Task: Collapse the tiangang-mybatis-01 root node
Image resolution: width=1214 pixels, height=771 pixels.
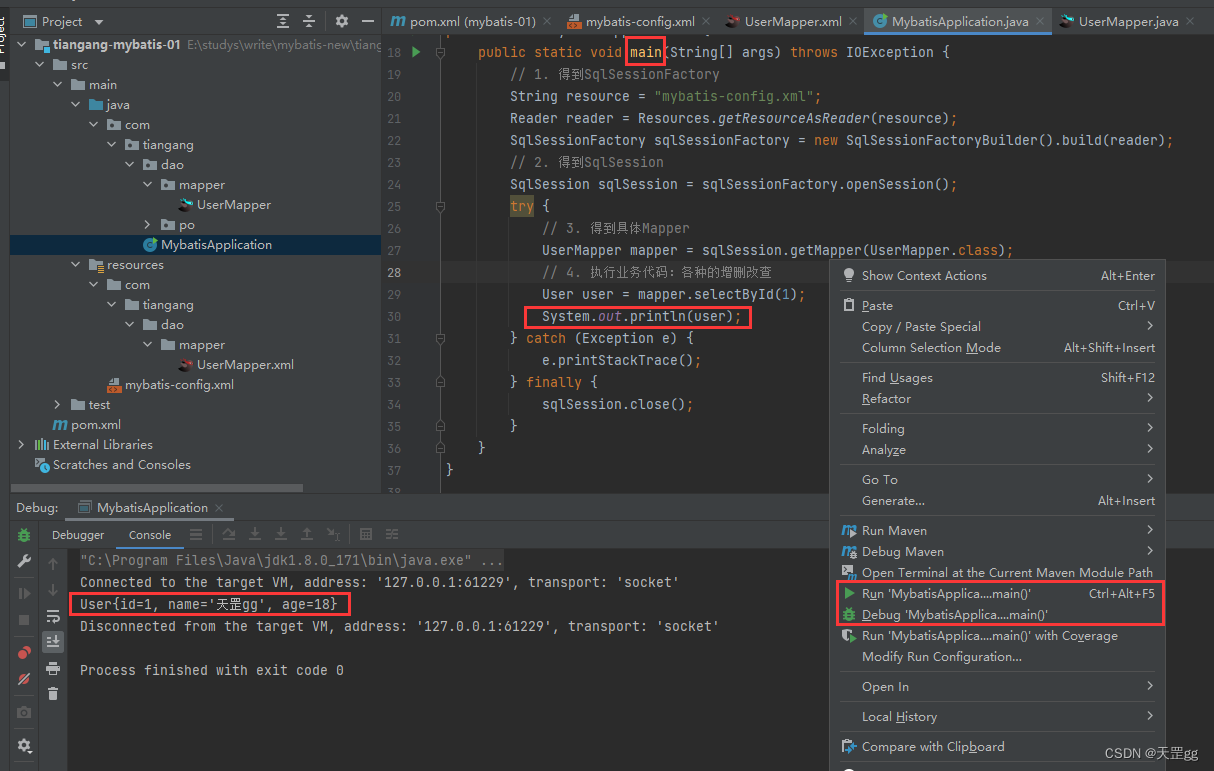Action: coord(21,45)
